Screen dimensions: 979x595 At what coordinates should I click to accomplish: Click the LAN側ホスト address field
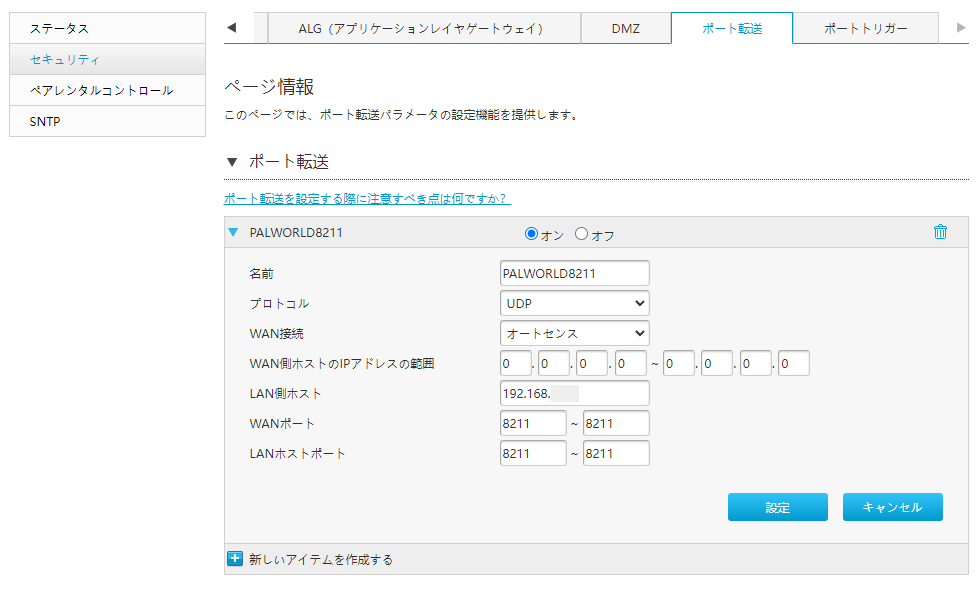[574, 393]
